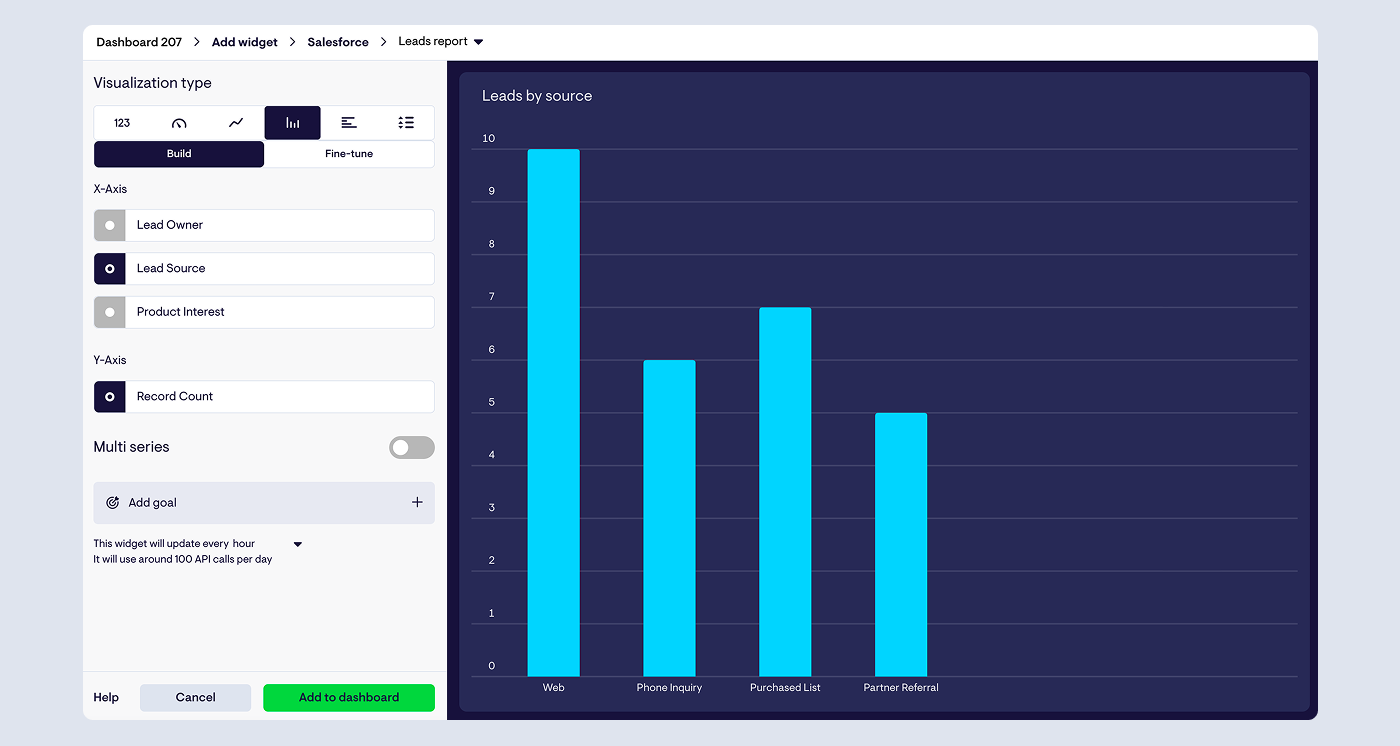Select the leaderboard list visualization icon
The width and height of the screenshot is (1400, 746).
coord(406,123)
